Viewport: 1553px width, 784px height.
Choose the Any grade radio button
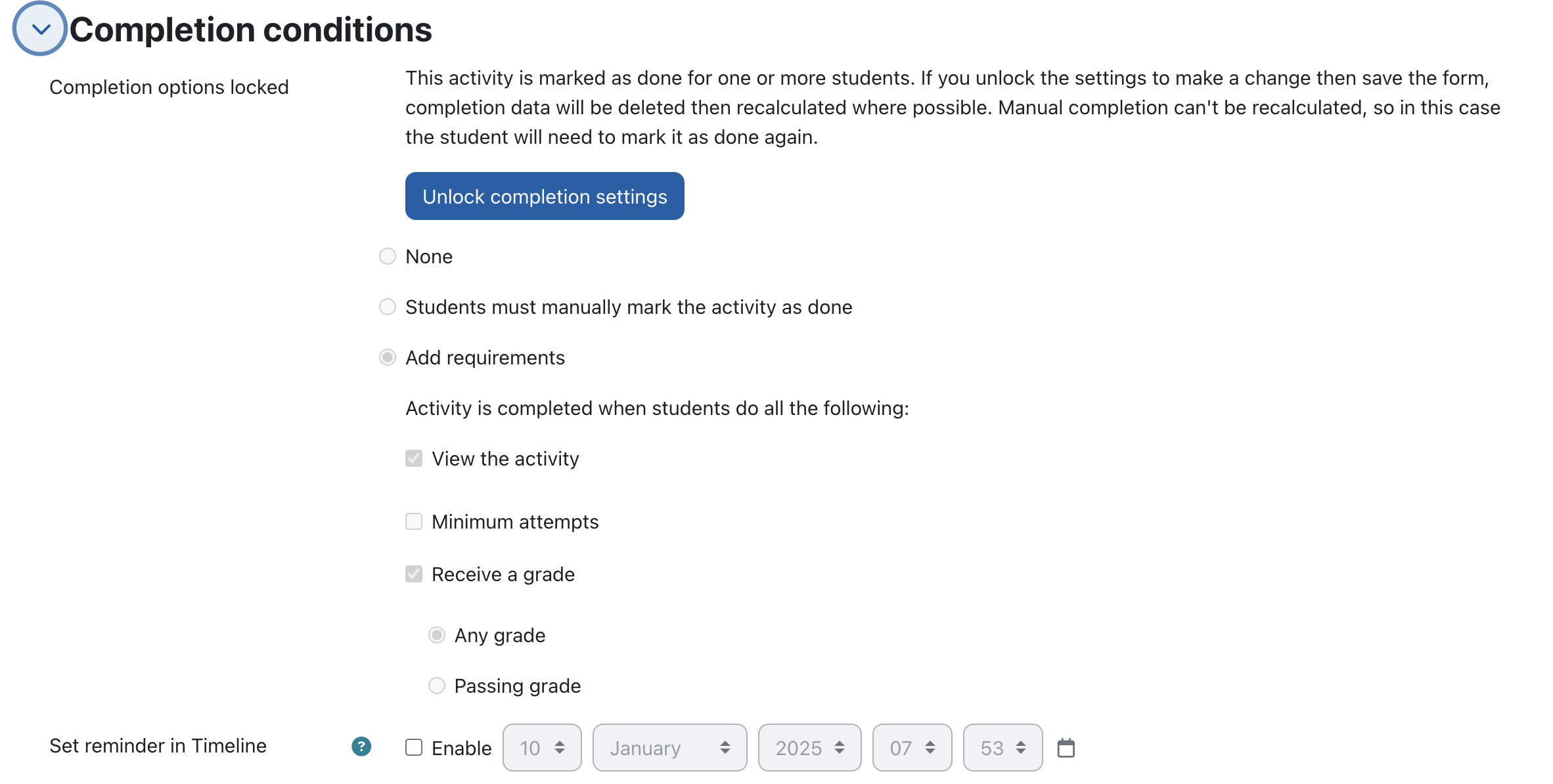coord(437,635)
